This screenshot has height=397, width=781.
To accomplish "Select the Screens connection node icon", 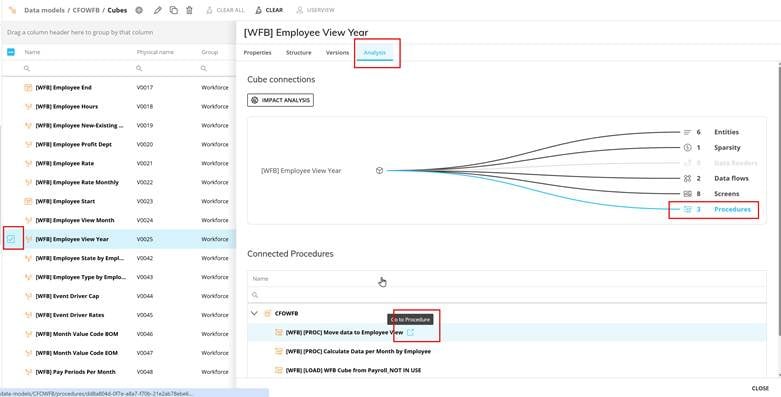I will coord(687,194).
